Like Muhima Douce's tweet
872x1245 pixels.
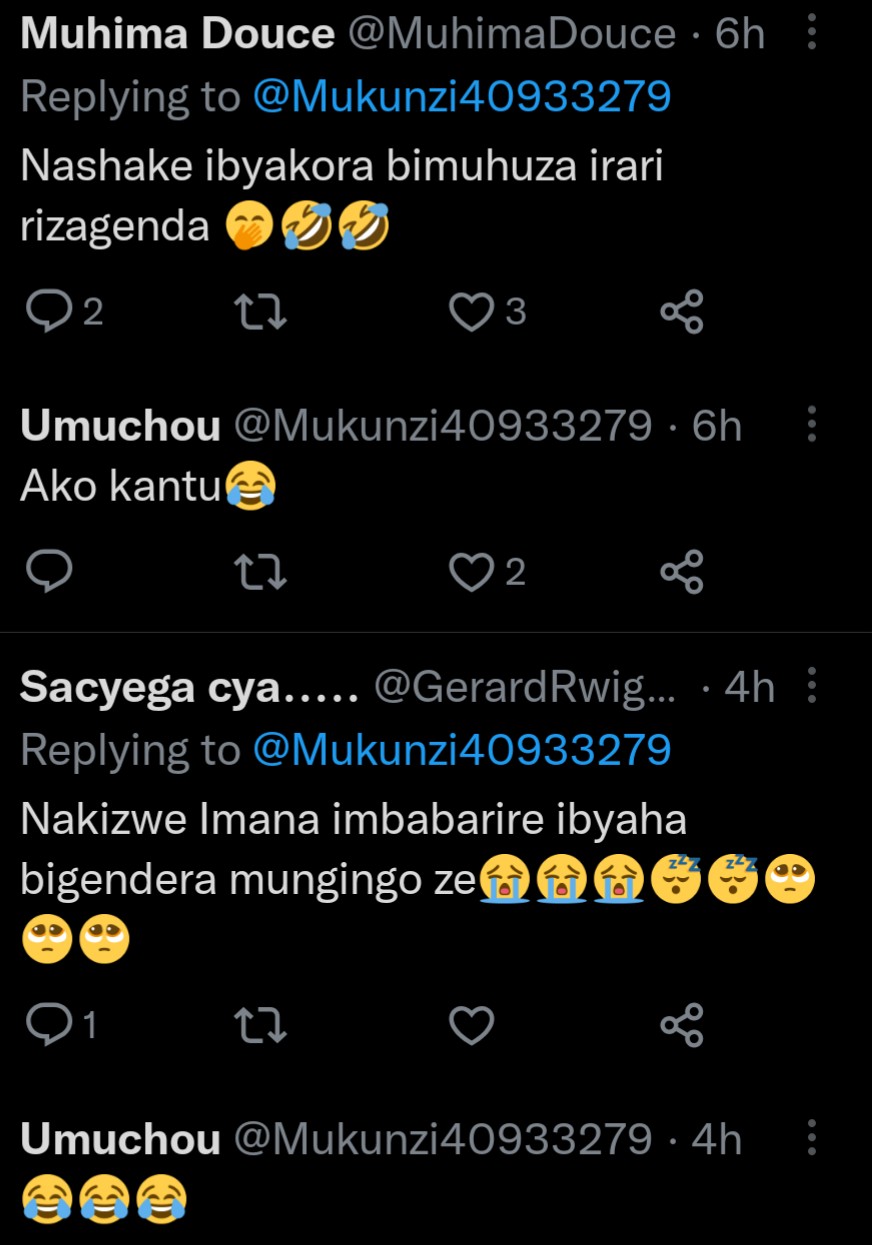[x=469, y=313]
